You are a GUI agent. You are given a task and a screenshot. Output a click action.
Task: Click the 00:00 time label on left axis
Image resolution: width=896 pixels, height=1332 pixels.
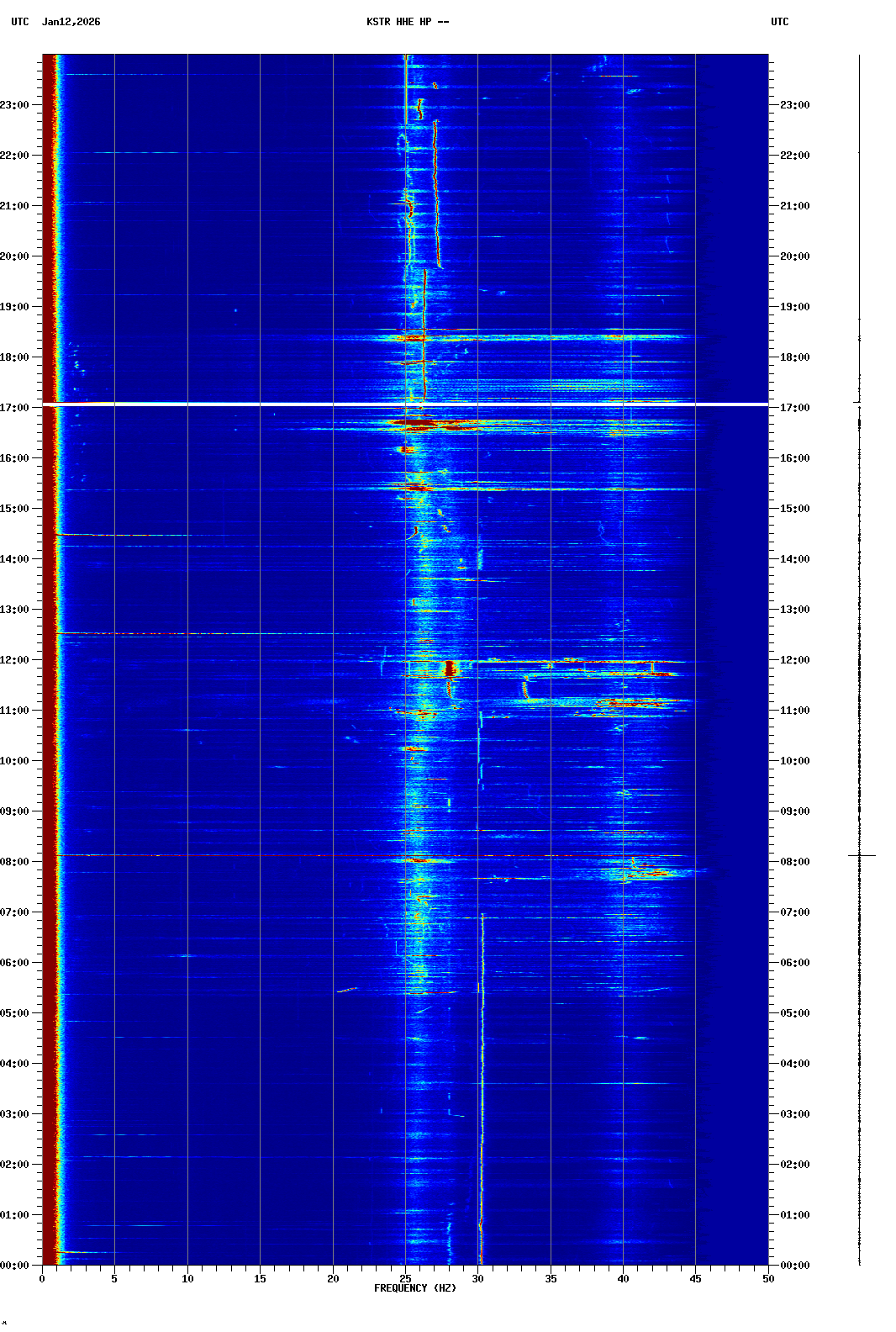pos(14,1266)
